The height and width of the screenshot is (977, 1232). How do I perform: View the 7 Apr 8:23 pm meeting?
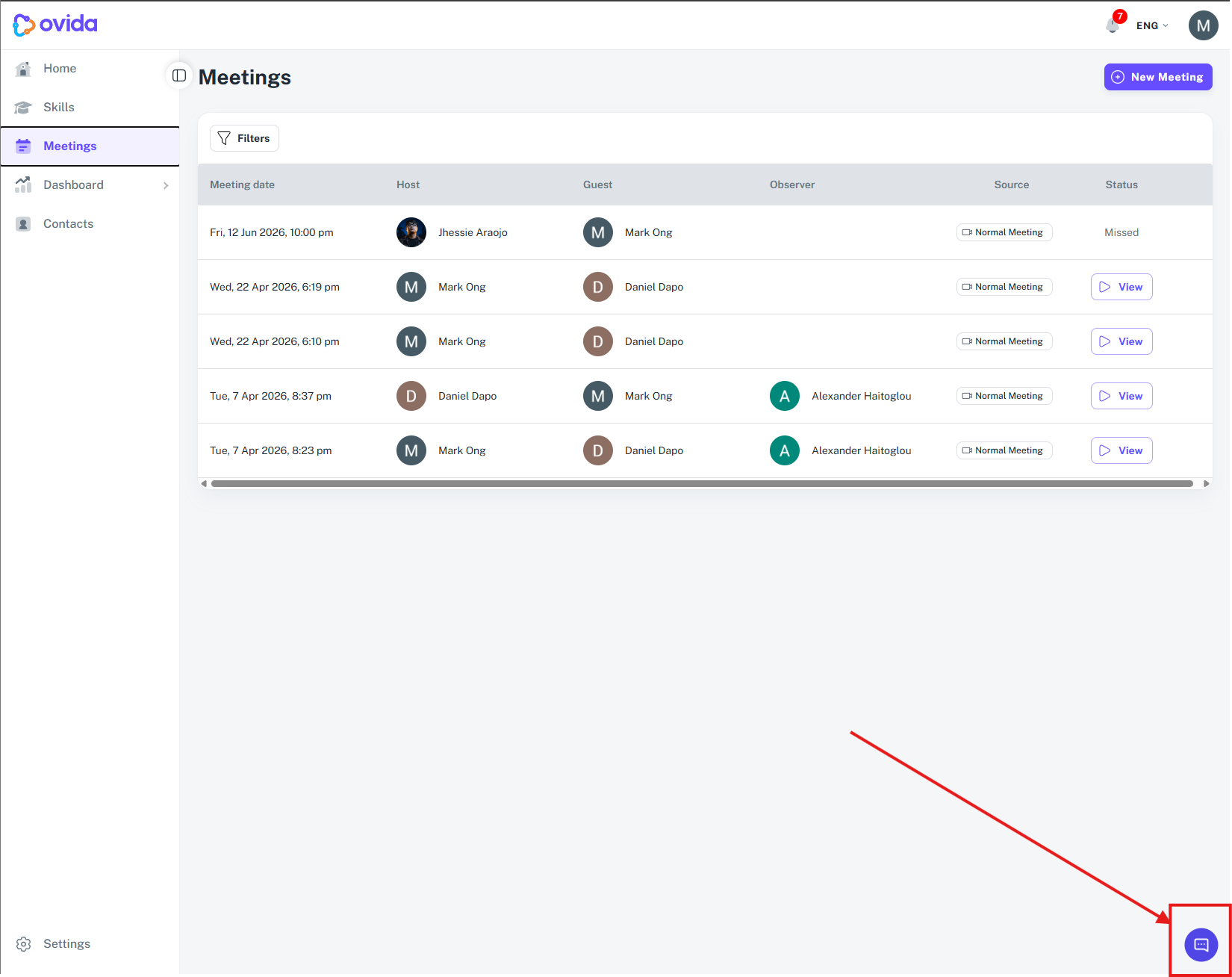1121,450
